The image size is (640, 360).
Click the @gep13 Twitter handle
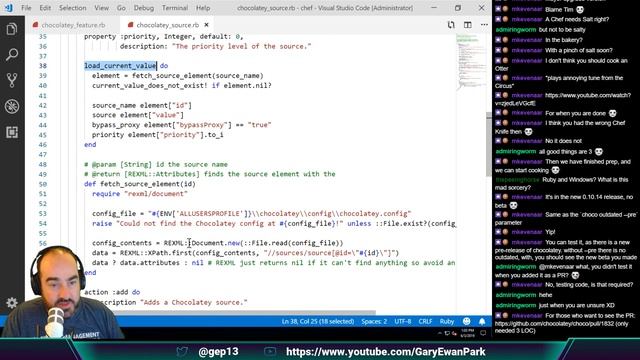coord(218,351)
